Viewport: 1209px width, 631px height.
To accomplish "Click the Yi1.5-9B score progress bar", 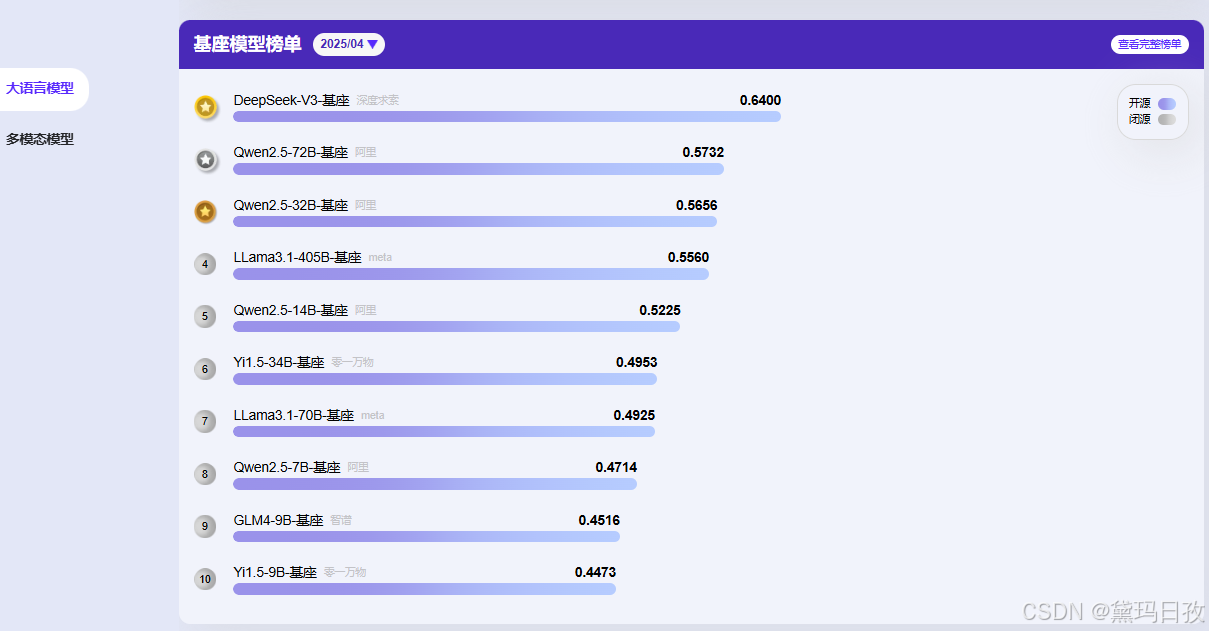I will 424,589.
